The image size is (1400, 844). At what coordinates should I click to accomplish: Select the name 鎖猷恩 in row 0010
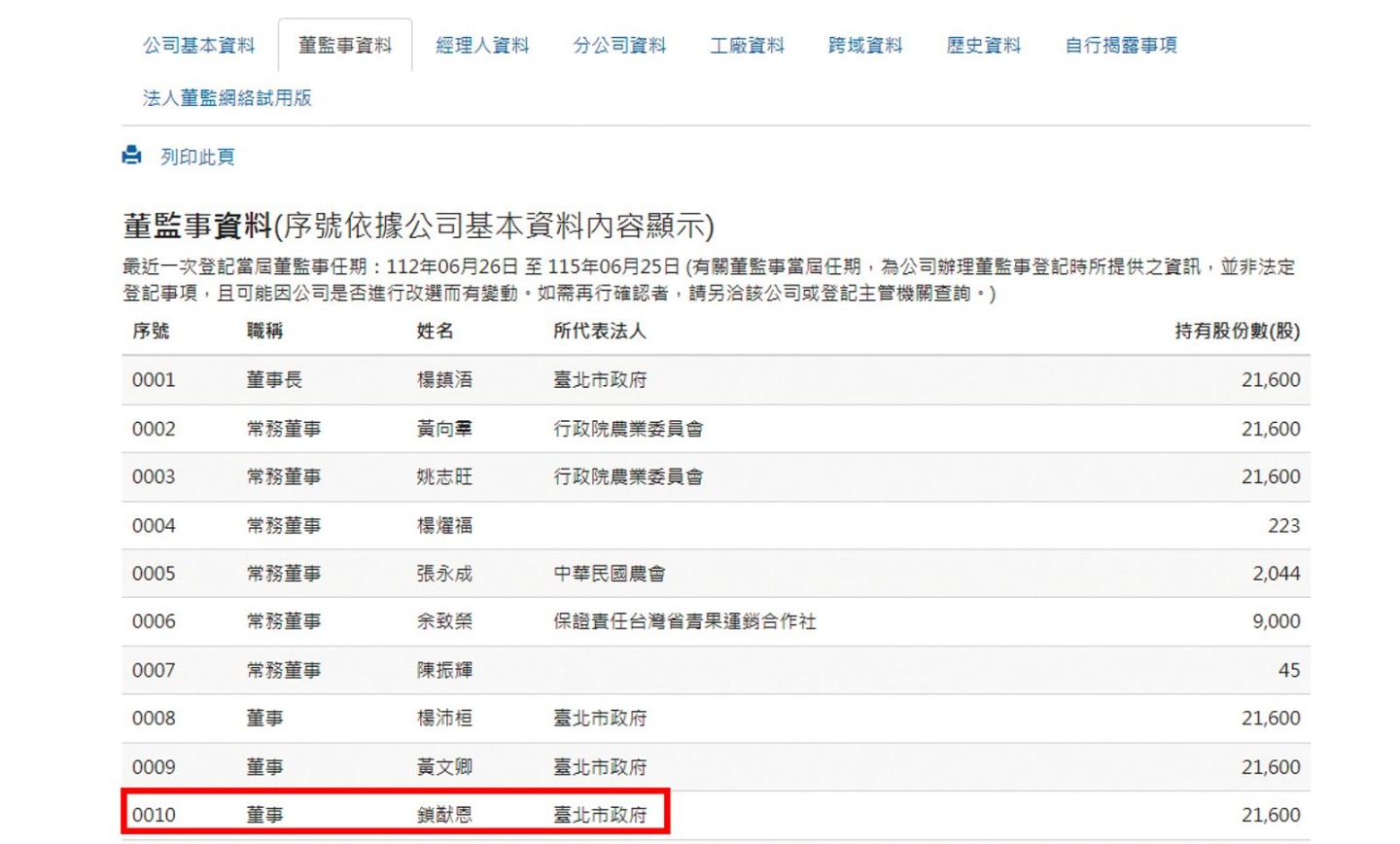click(x=445, y=814)
